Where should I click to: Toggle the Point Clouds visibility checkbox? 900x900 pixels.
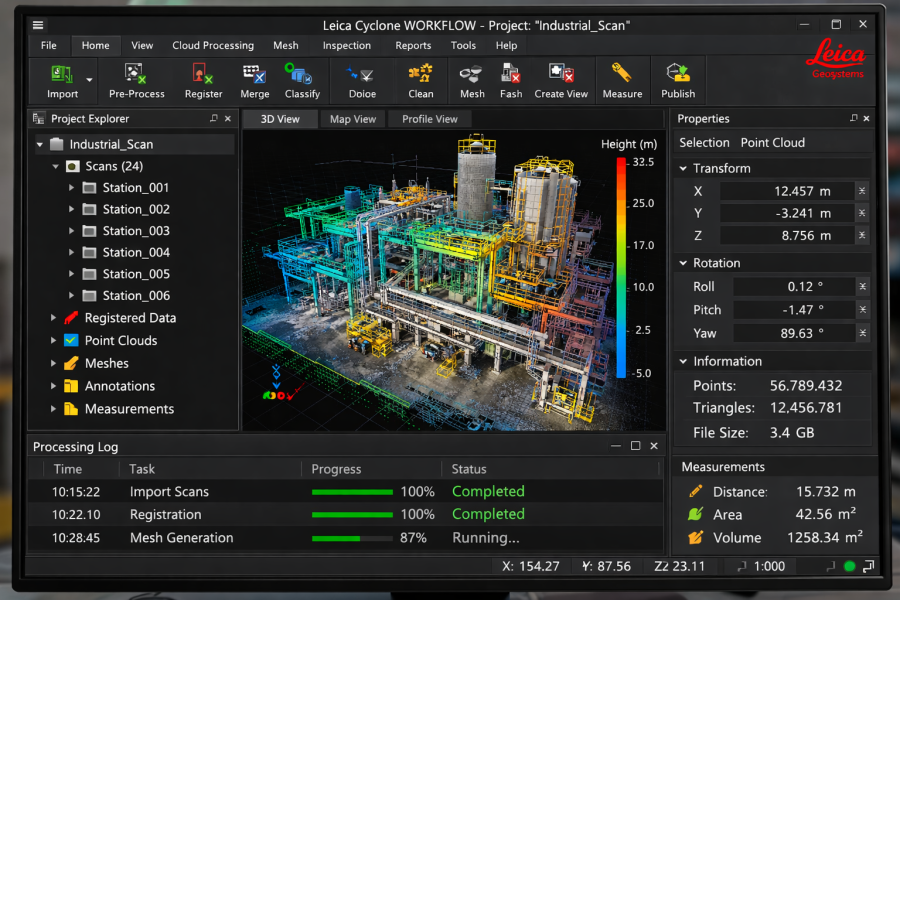click(69, 340)
